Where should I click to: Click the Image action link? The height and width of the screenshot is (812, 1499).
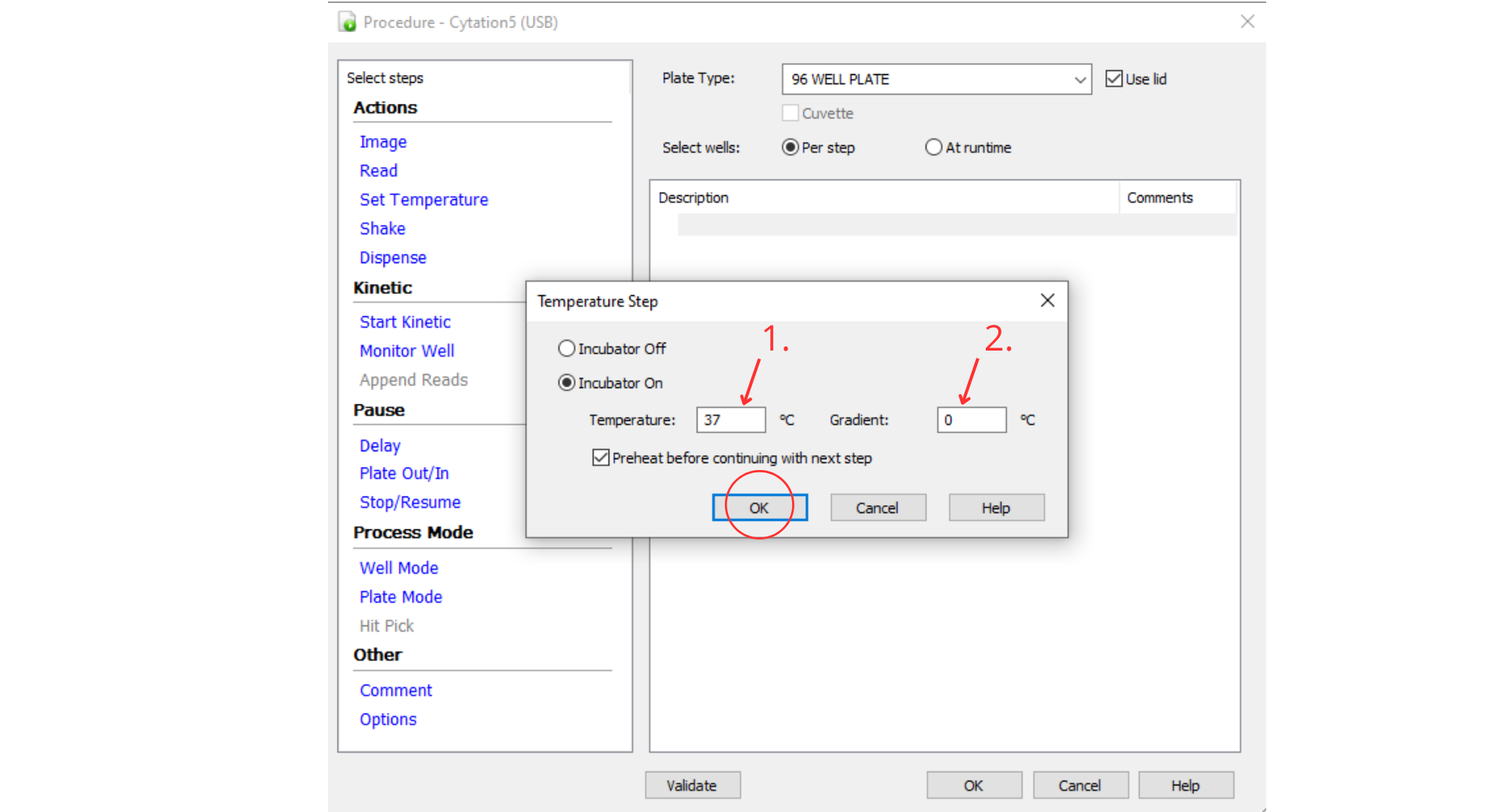[x=383, y=142]
